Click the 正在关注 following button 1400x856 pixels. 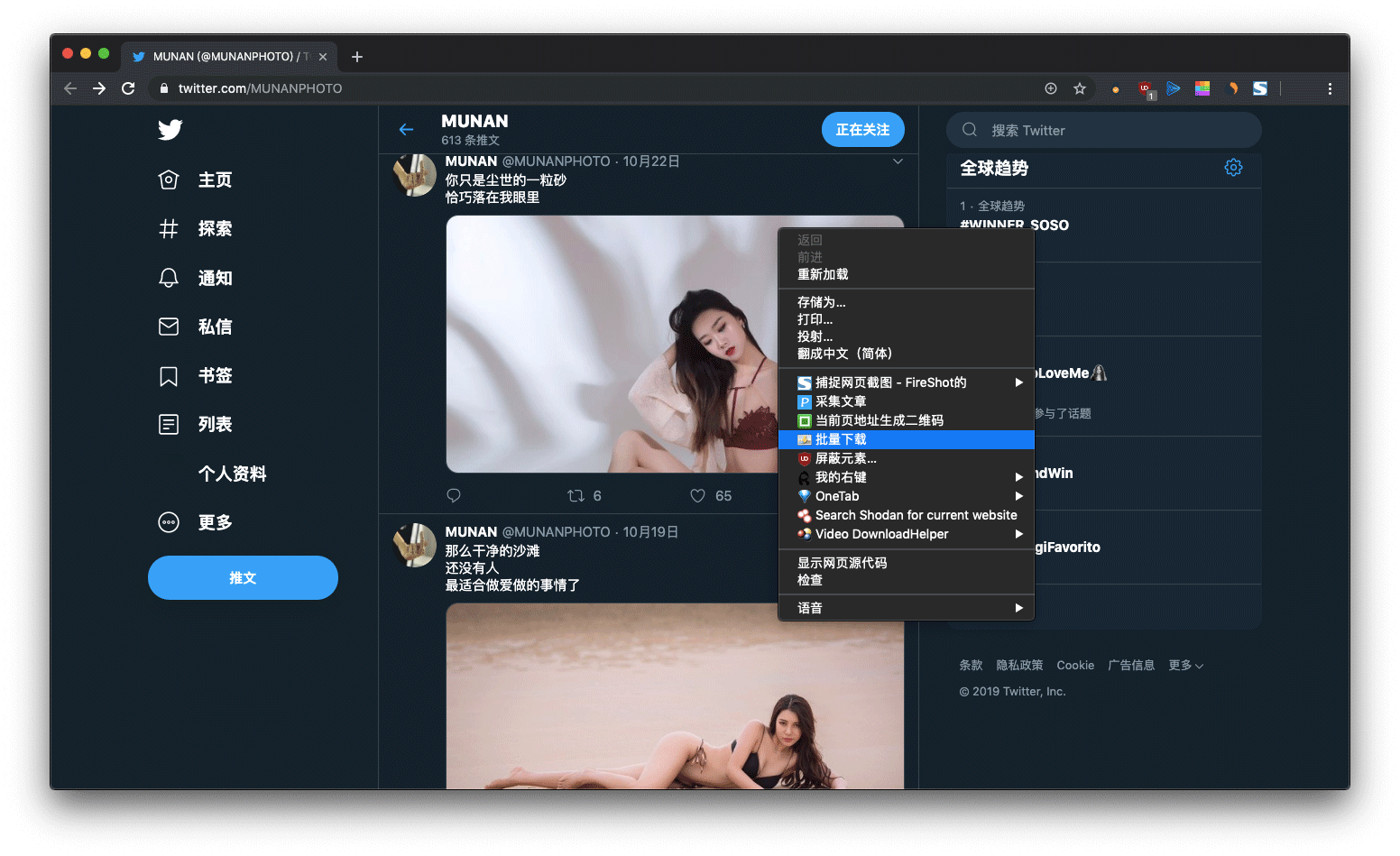(x=862, y=130)
